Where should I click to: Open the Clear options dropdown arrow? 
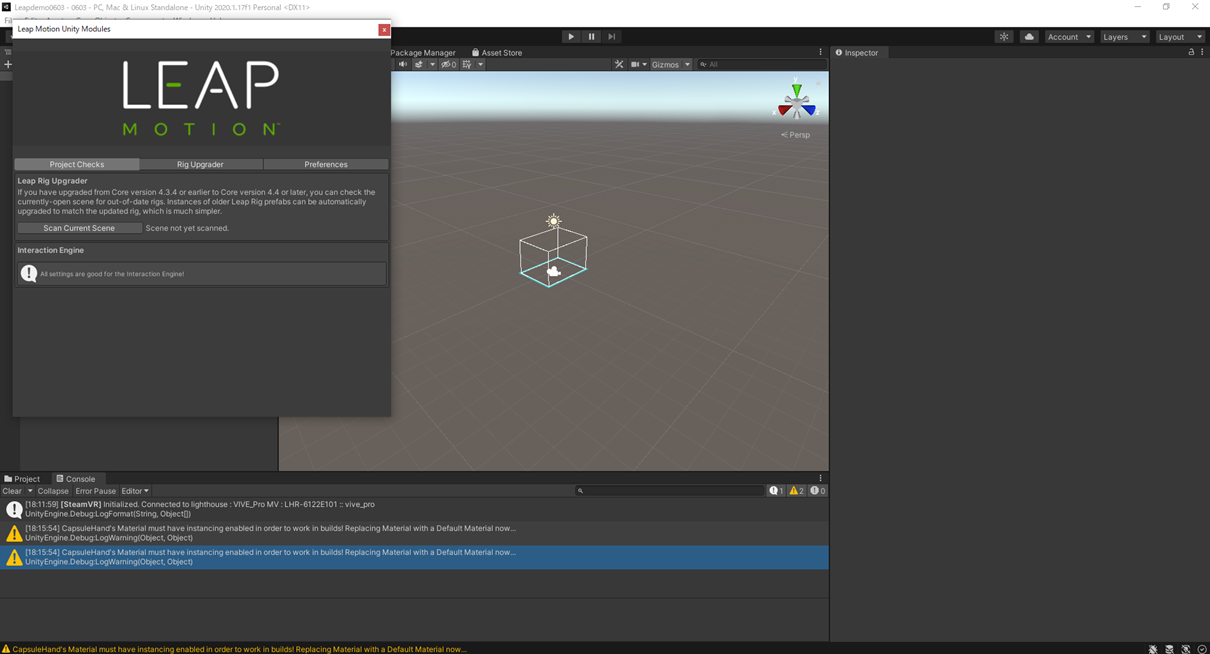tap(30, 491)
